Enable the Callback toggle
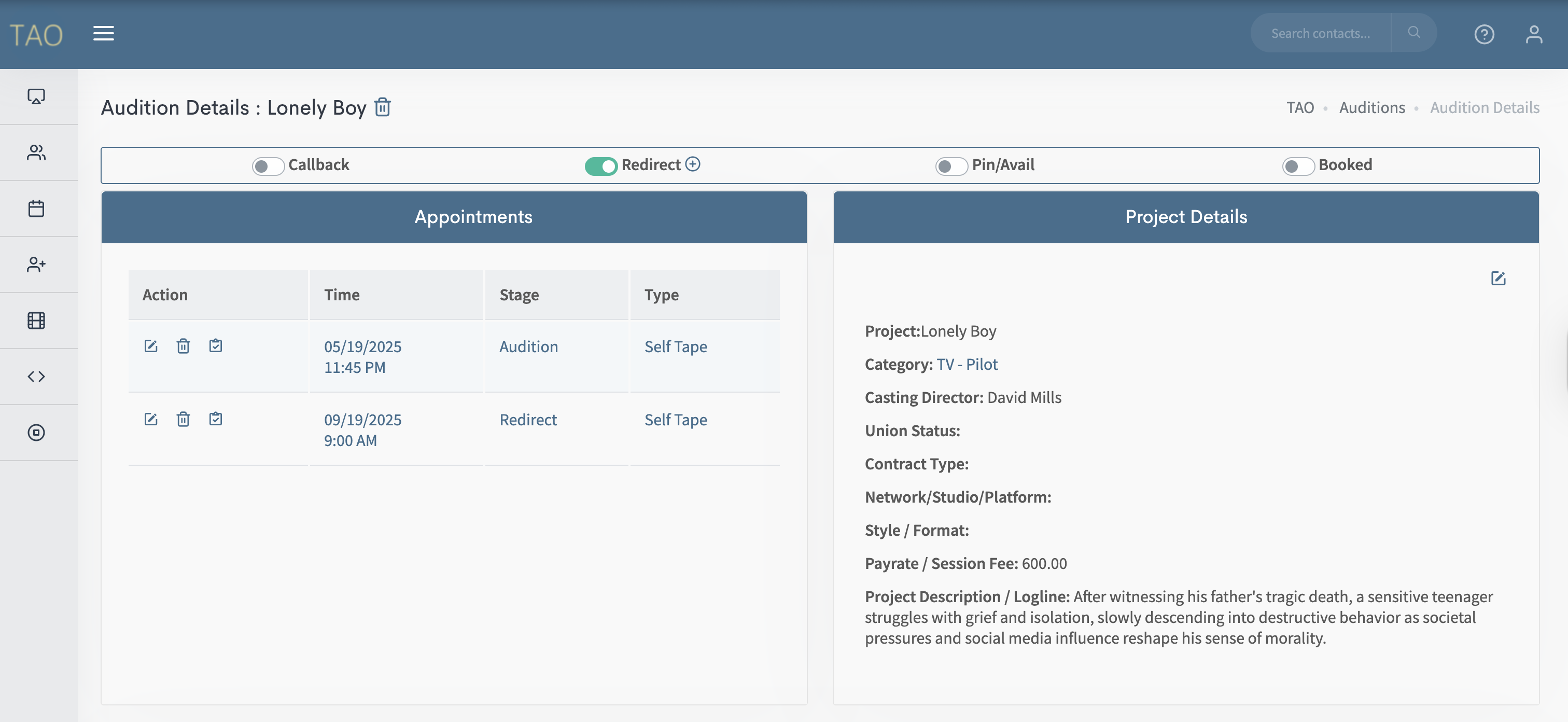Image resolution: width=1568 pixels, height=722 pixels. pos(268,166)
